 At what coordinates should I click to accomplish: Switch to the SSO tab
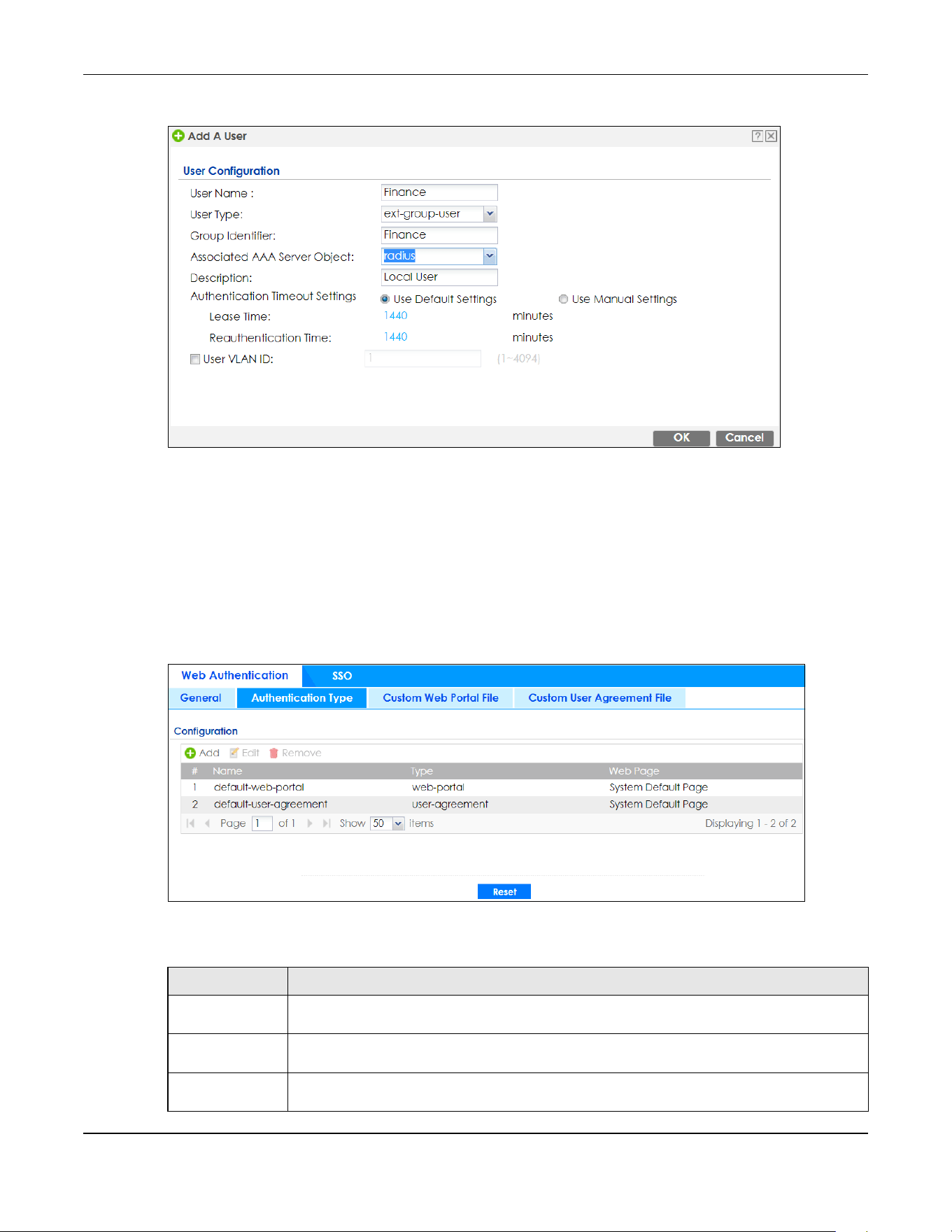click(x=342, y=676)
